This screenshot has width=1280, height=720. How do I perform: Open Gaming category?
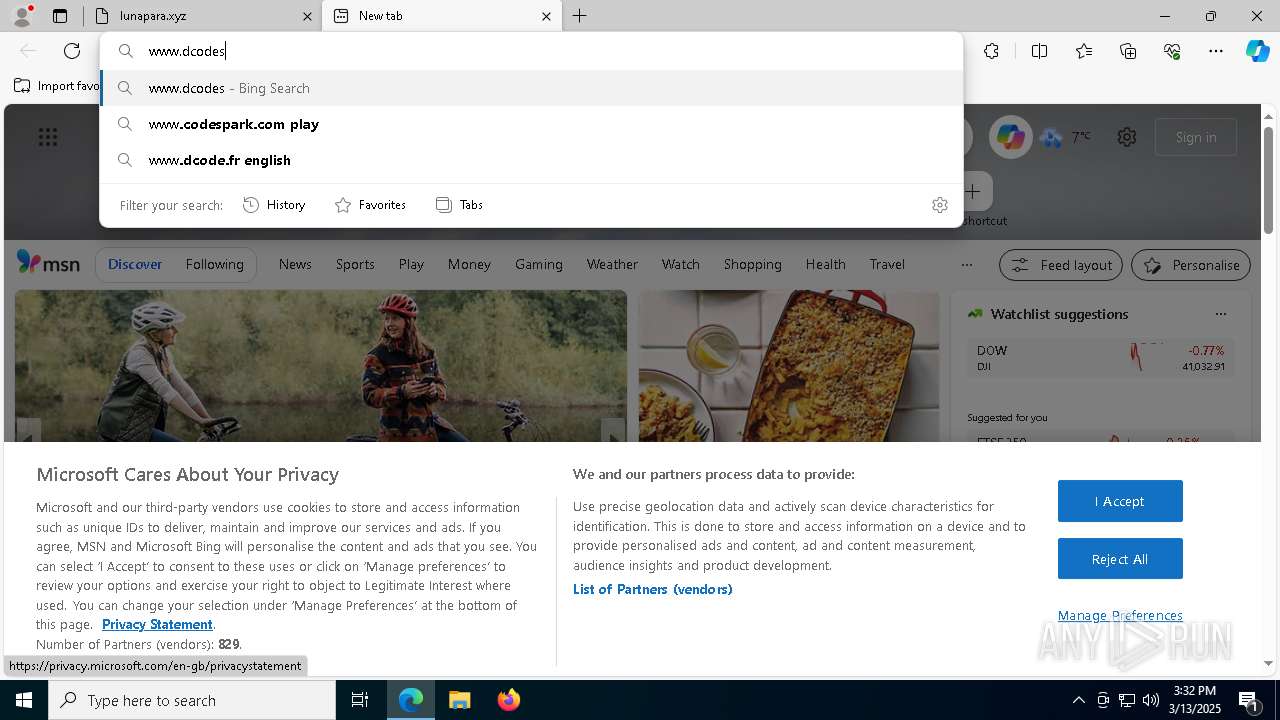(539, 264)
